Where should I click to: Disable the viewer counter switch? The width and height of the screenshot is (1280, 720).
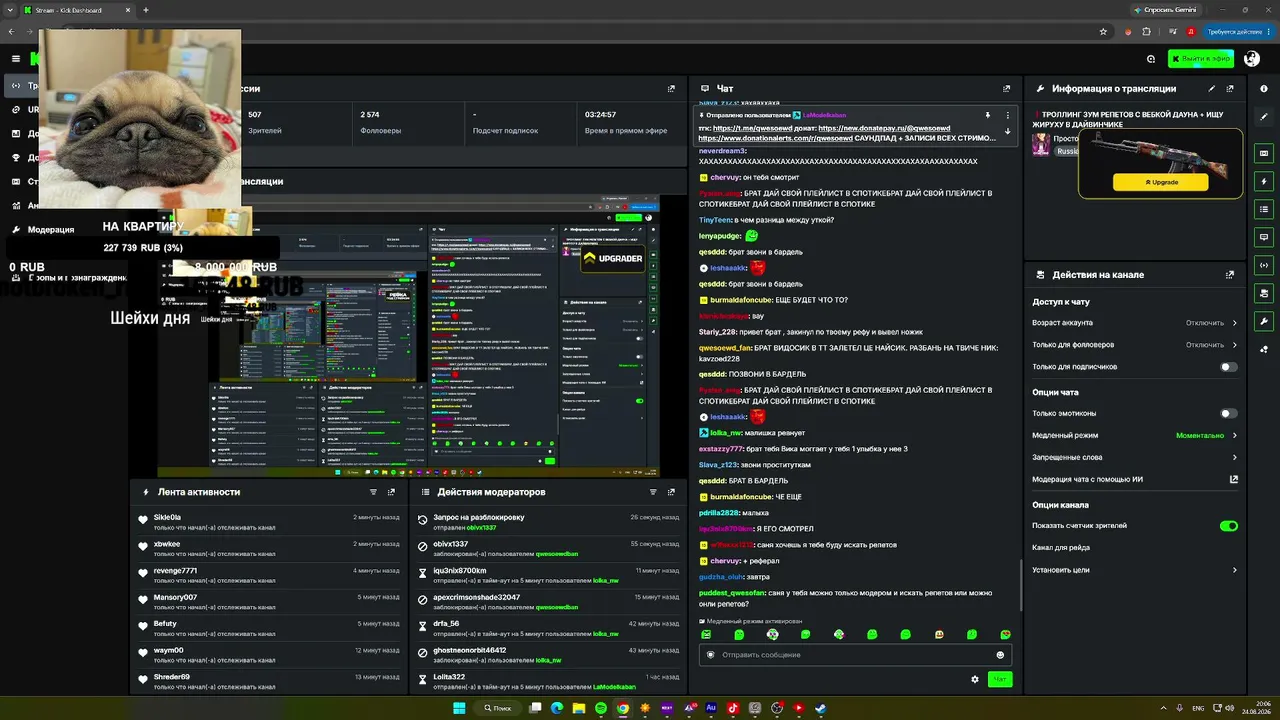(x=1229, y=526)
